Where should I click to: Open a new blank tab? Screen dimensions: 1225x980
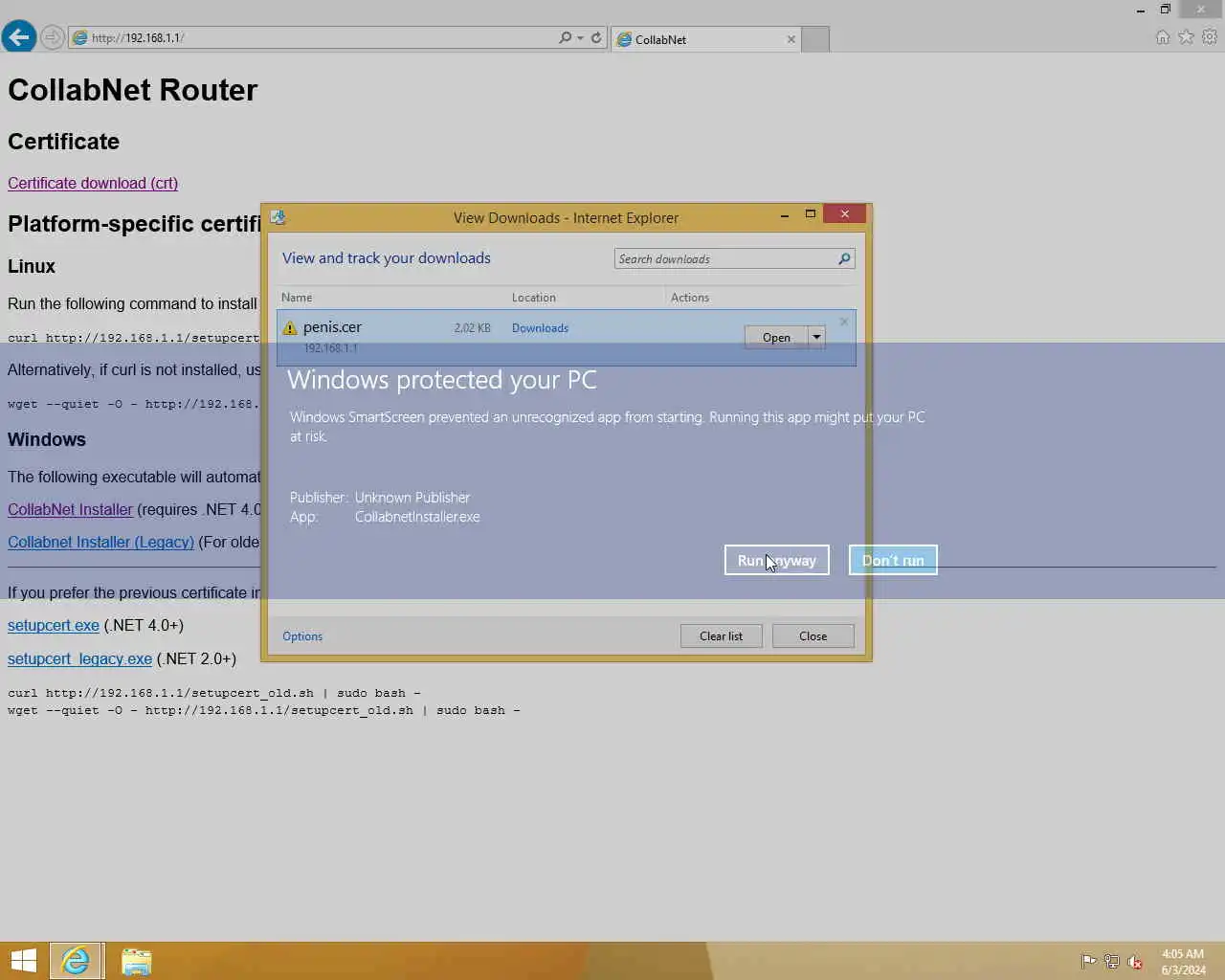815,39
